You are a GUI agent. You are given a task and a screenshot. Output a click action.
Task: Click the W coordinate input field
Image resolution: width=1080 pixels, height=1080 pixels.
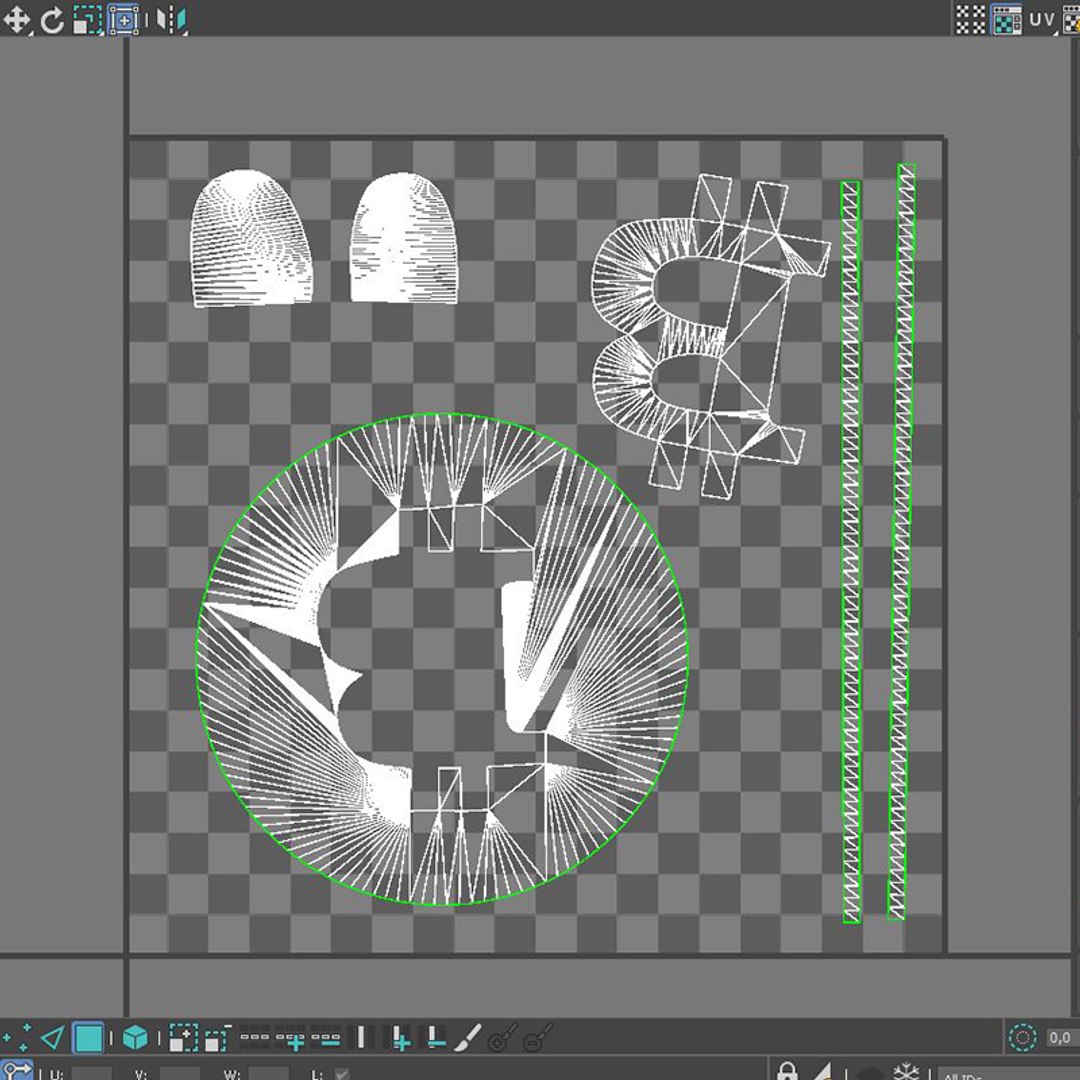coord(268,1074)
